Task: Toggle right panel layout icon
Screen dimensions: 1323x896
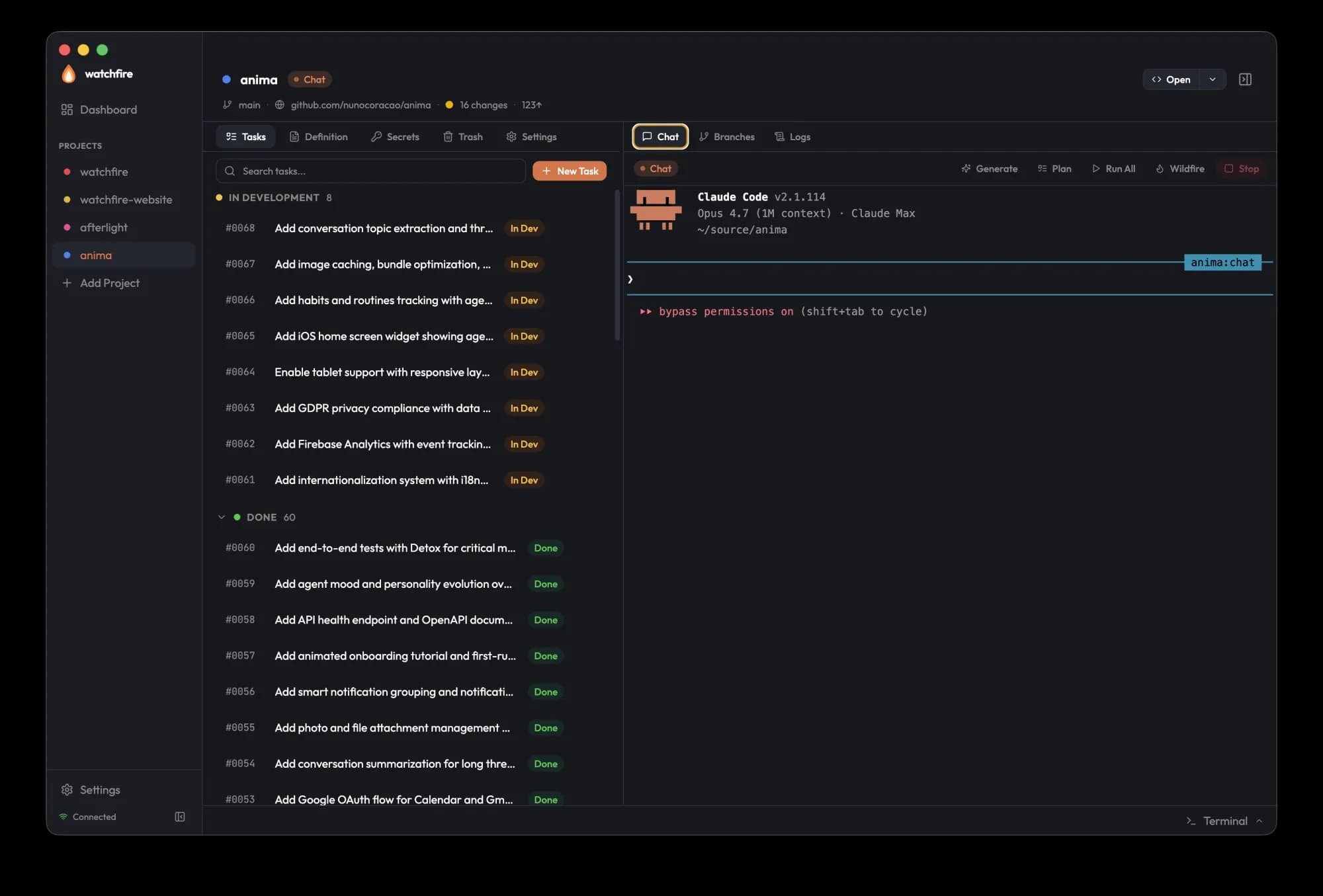Action: tap(1245, 79)
